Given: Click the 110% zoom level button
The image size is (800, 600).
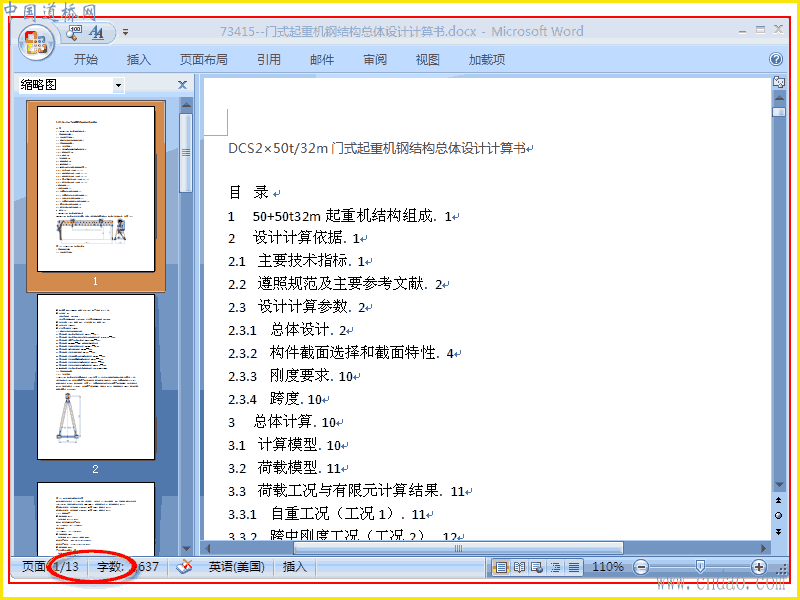Looking at the screenshot, I should coord(608,567).
